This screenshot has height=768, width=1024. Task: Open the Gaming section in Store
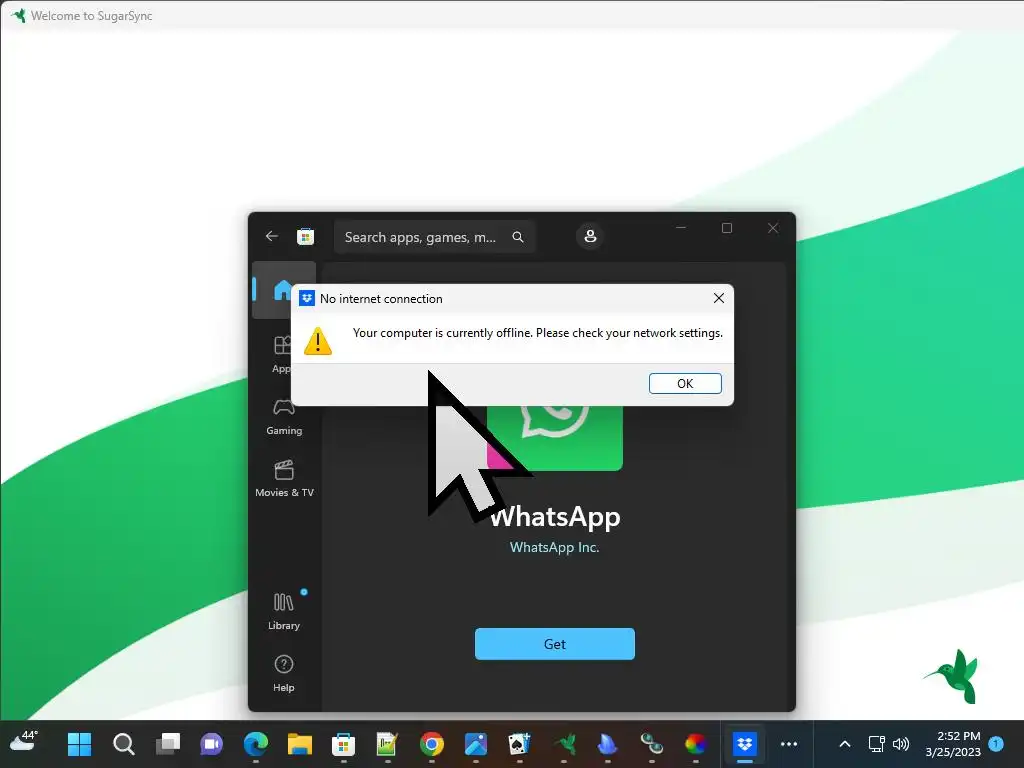click(x=284, y=417)
